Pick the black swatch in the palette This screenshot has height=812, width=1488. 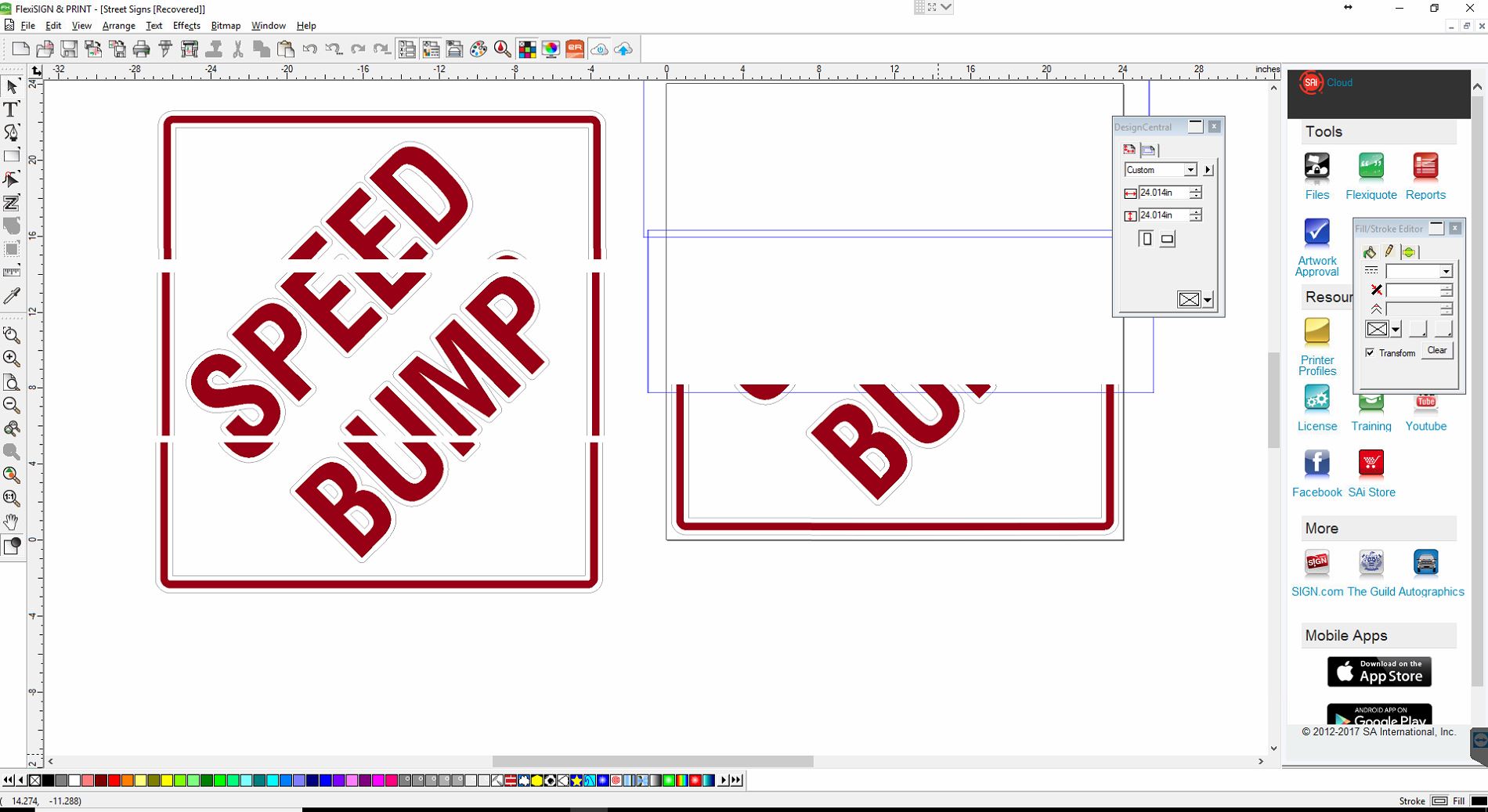pyautogui.click(x=48, y=781)
